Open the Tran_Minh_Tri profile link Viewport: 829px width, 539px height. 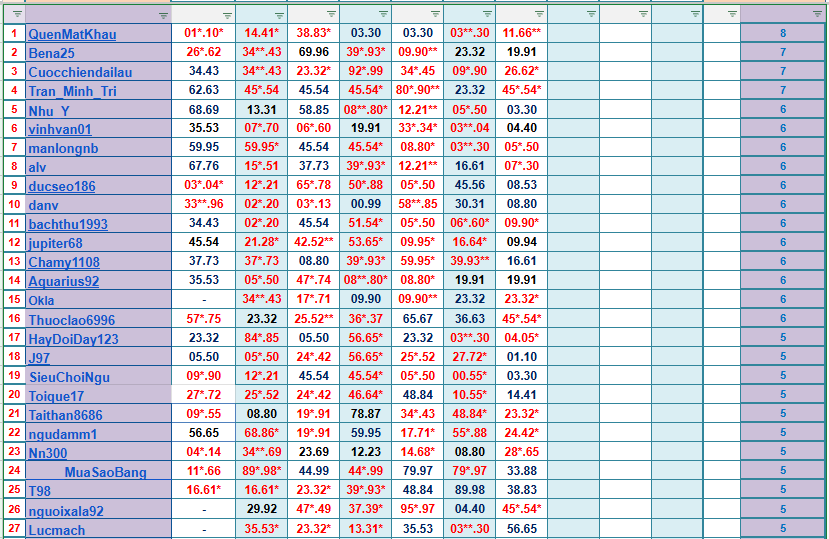(x=72, y=91)
